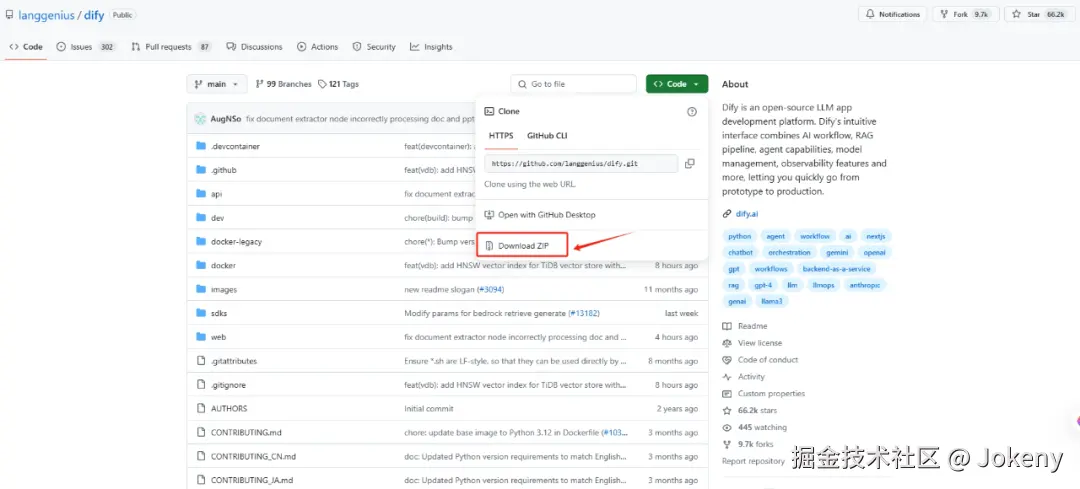Collapse the green Code dropdown button

[676, 84]
